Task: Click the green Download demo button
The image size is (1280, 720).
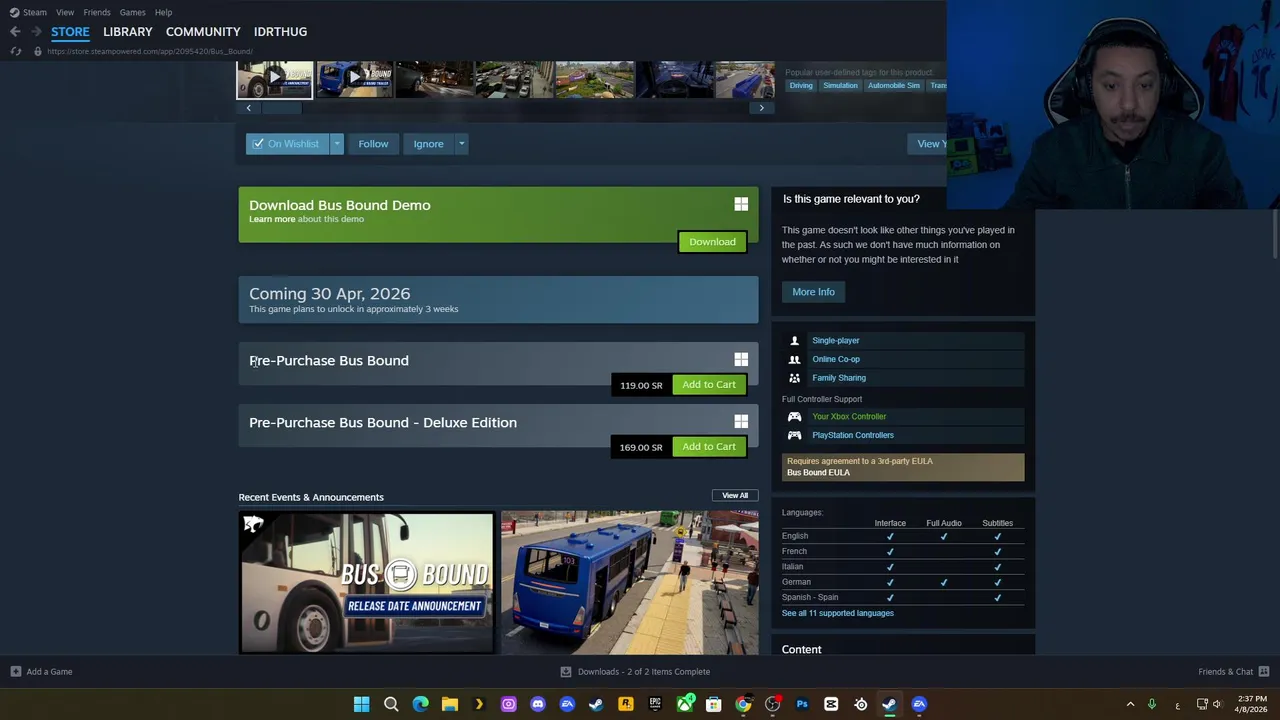Action: point(712,242)
